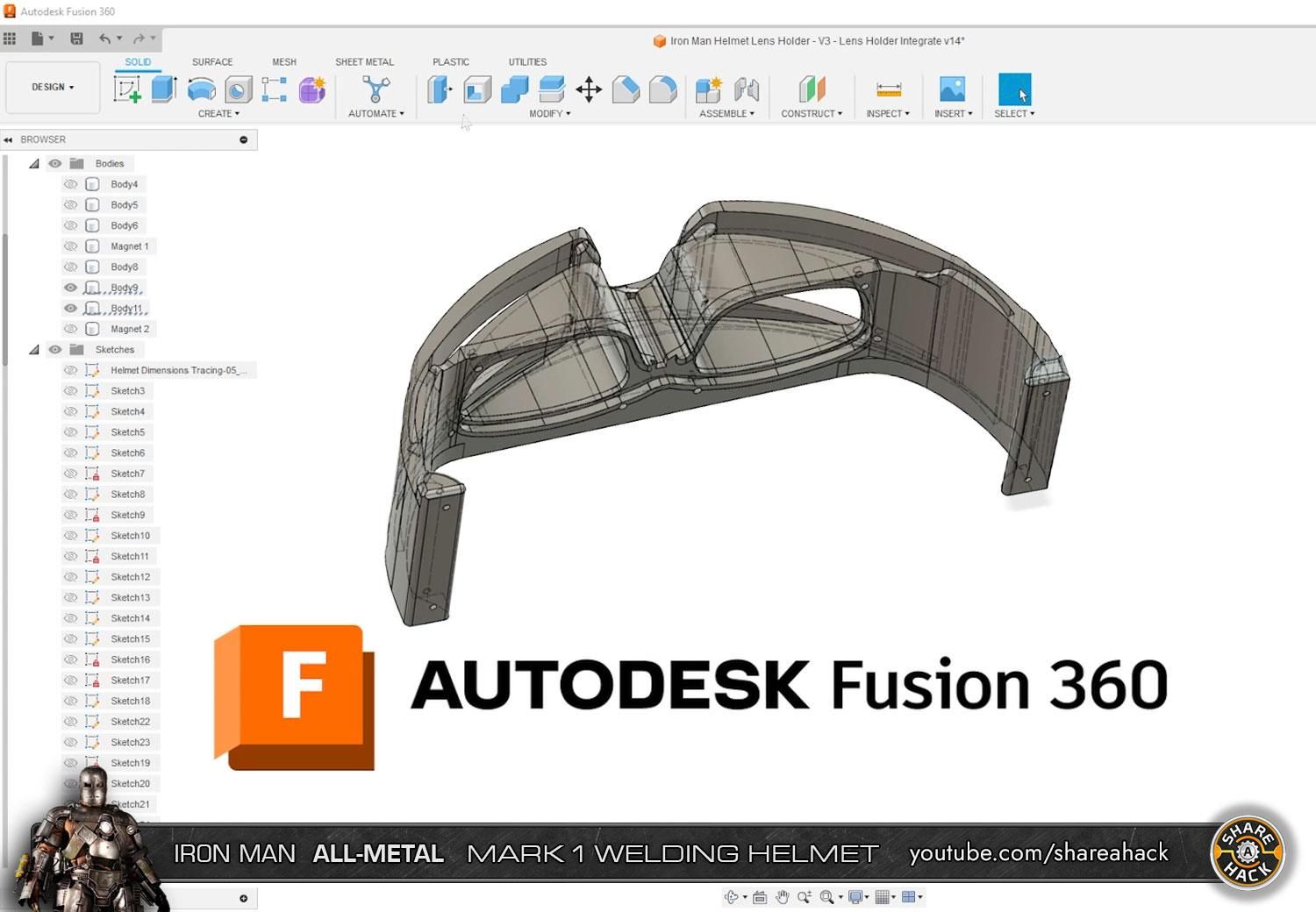Click the Insert image icon

click(x=953, y=89)
